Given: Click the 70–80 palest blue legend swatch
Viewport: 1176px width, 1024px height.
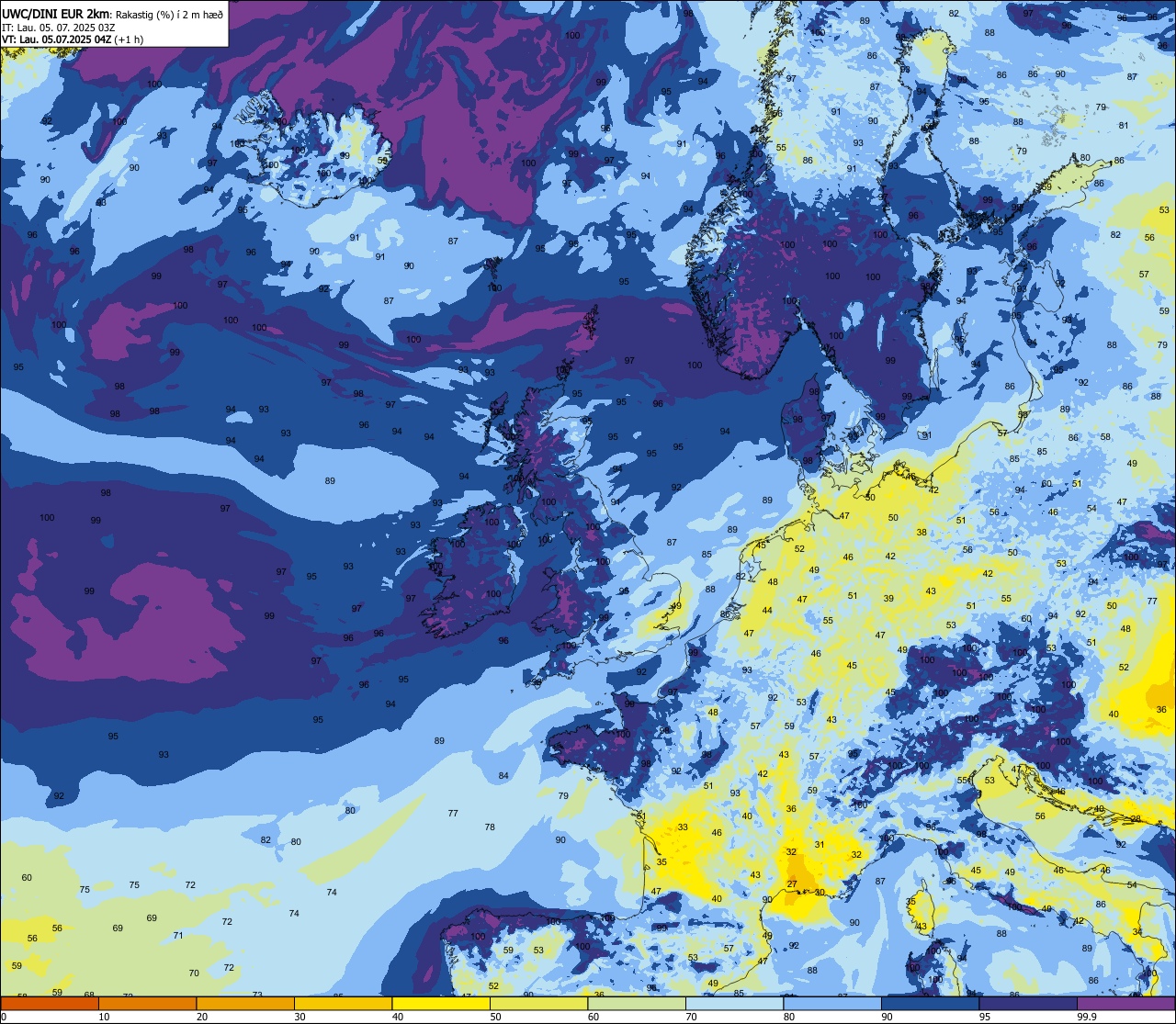Looking at the screenshot, I should [x=734, y=1004].
